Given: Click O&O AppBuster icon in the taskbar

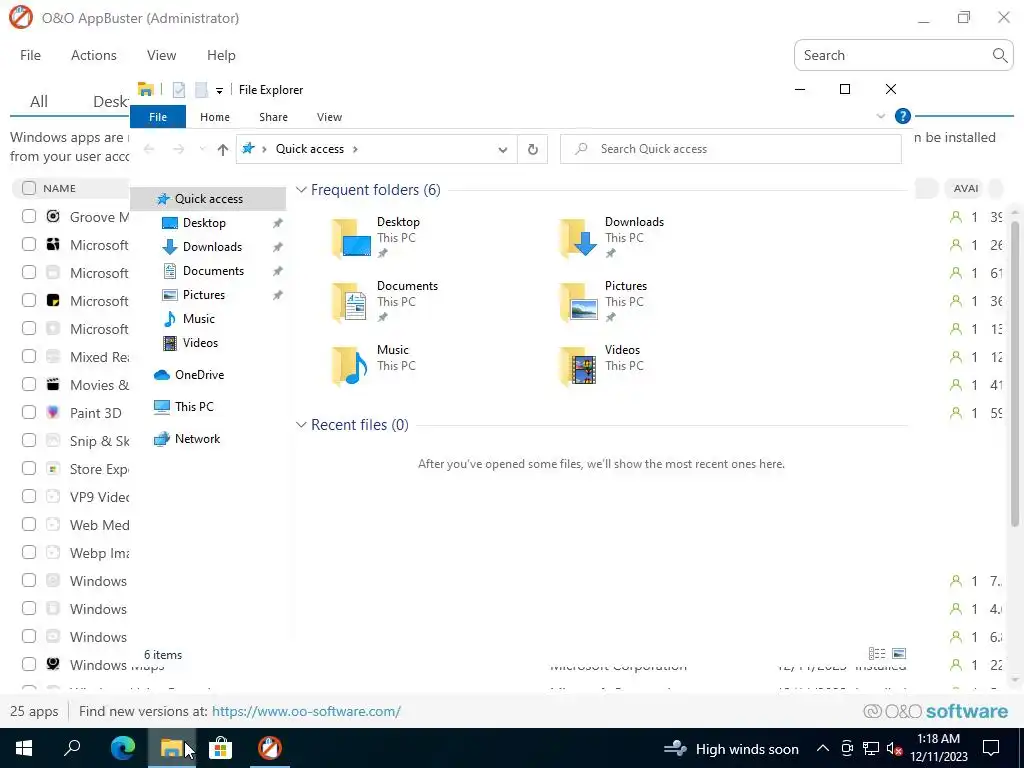Looking at the screenshot, I should [x=270, y=748].
